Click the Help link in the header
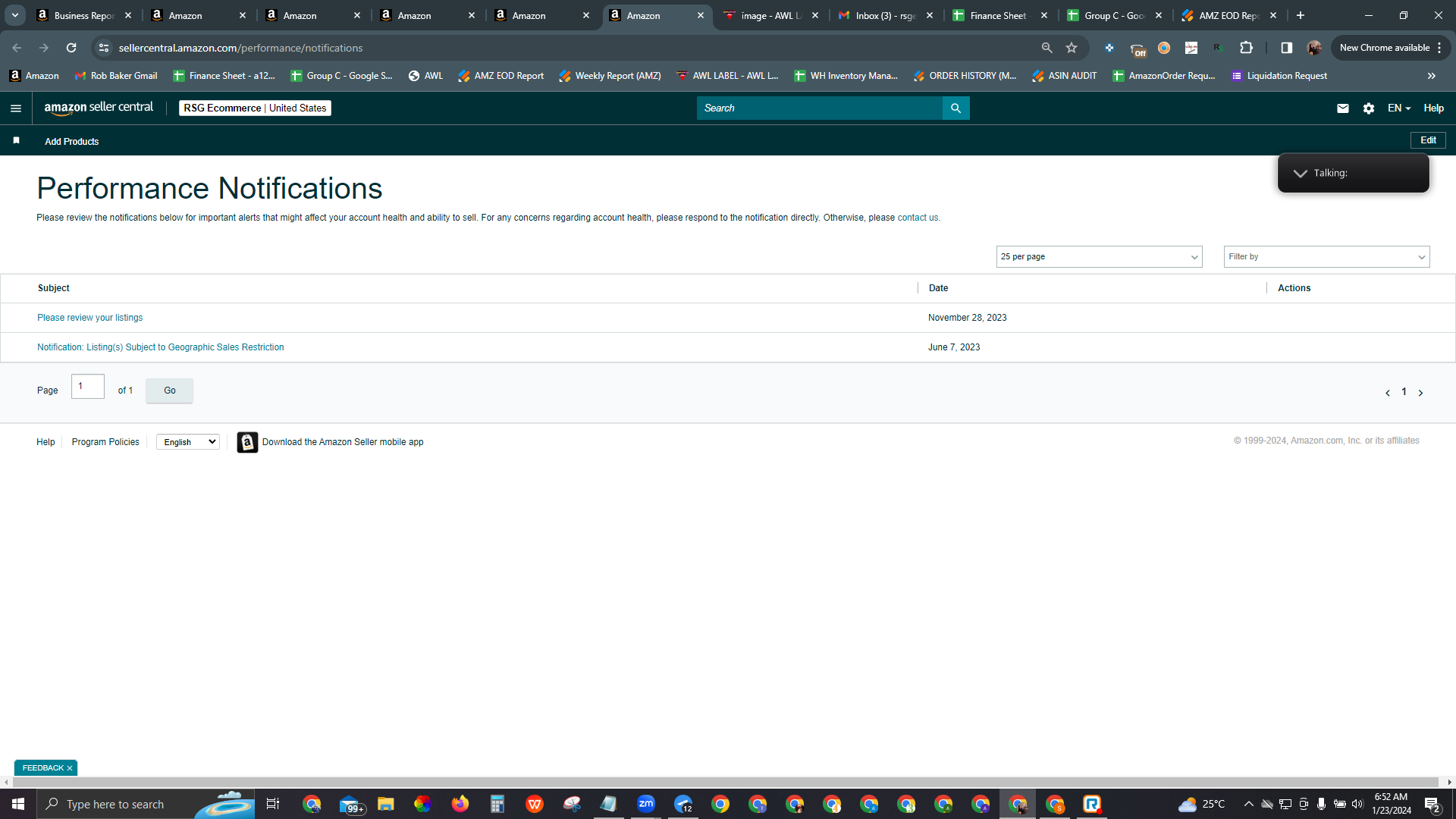The image size is (1456, 819). pos(1433,108)
